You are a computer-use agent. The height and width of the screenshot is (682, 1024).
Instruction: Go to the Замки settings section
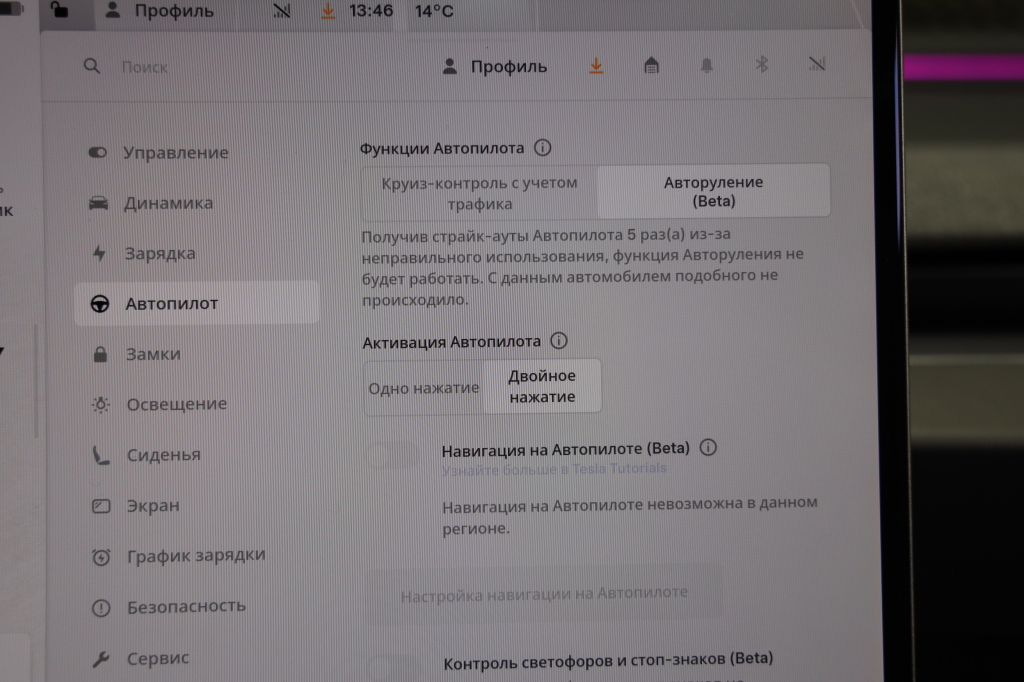[153, 354]
